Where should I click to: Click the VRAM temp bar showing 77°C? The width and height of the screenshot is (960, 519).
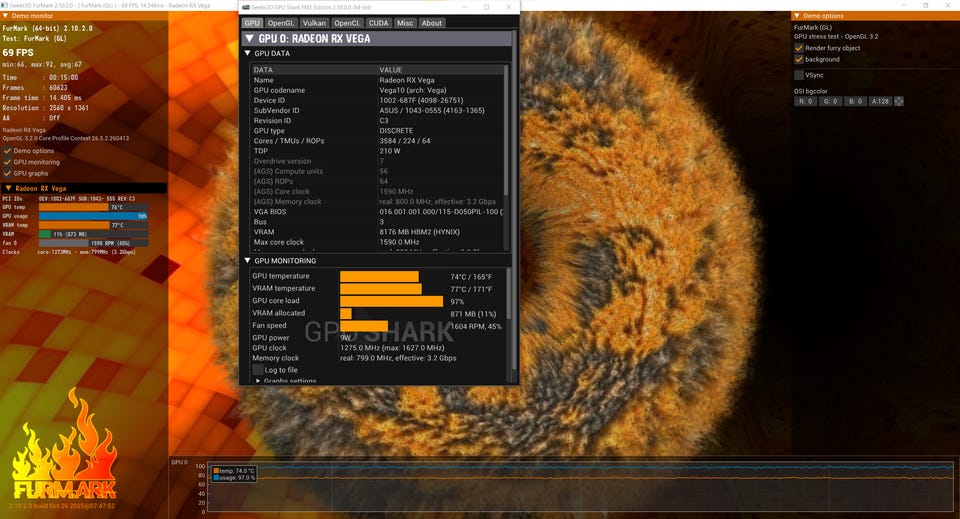coord(93,225)
